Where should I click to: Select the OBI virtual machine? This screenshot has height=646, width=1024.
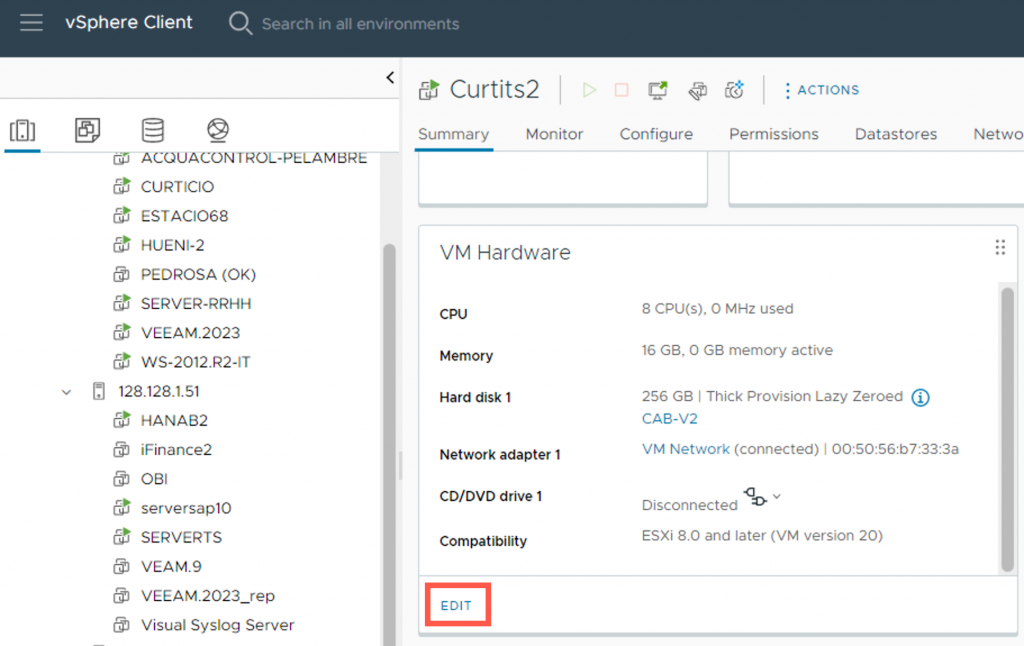154,479
